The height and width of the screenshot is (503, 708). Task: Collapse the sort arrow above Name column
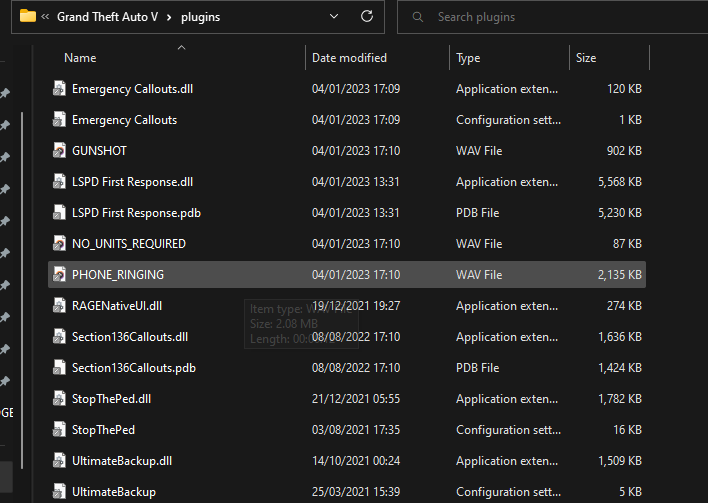[181, 46]
